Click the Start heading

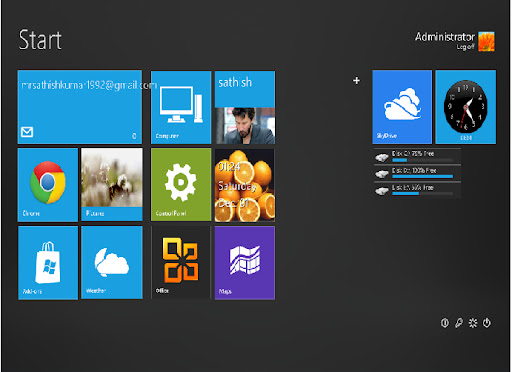click(40, 40)
